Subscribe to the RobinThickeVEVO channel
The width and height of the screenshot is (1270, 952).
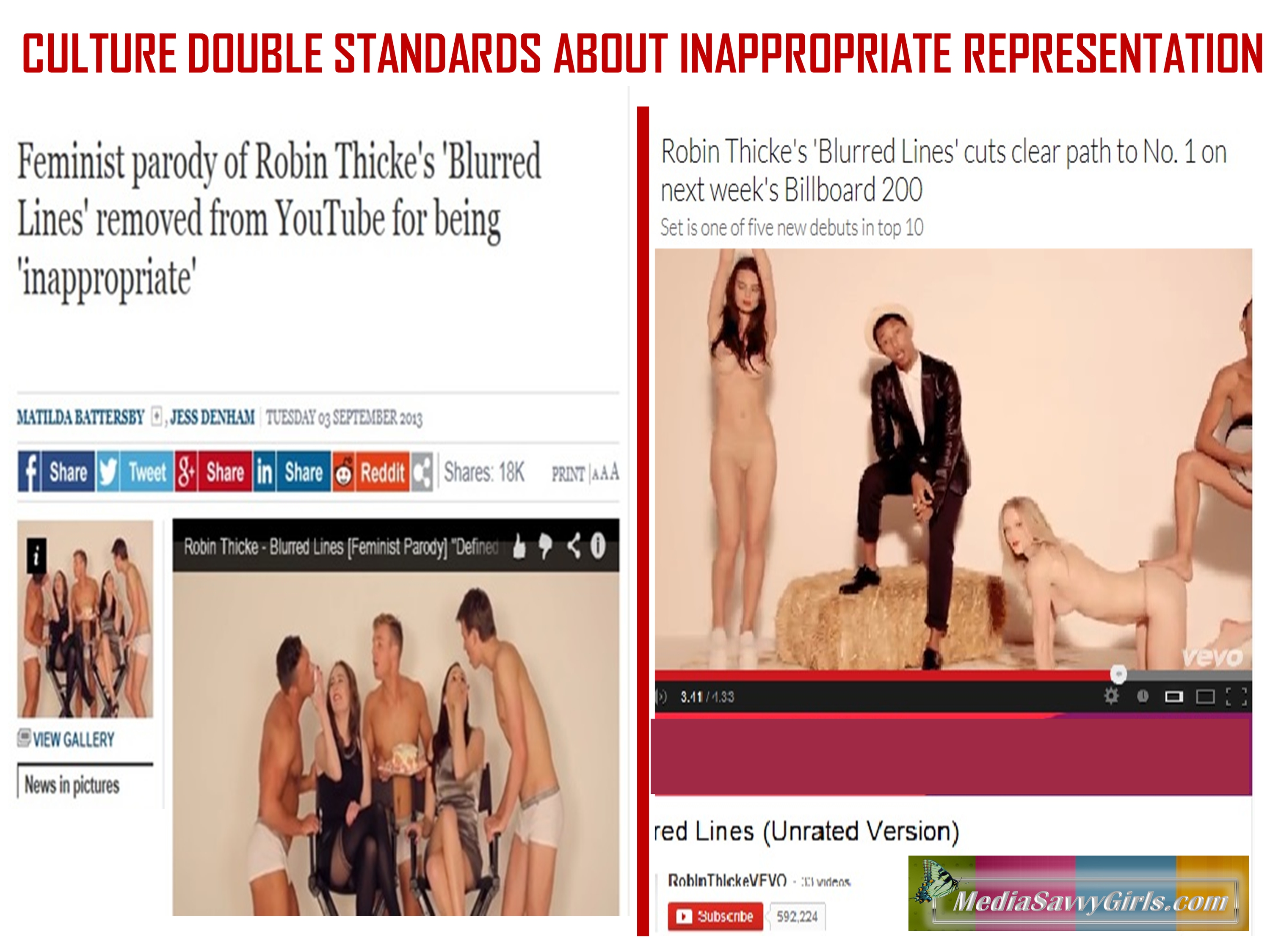click(715, 916)
